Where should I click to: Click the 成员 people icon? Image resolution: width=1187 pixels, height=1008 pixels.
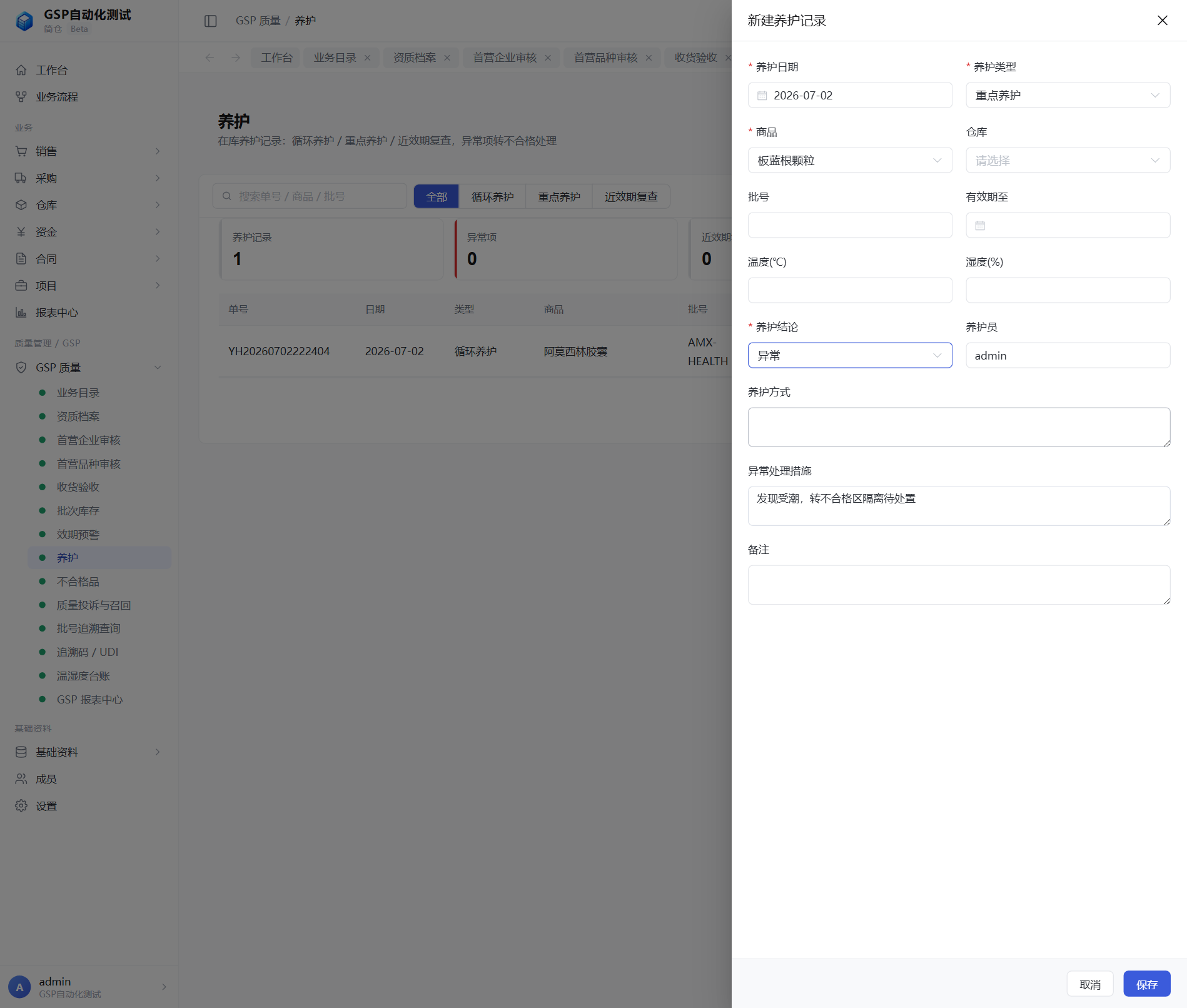pos(21,779)
